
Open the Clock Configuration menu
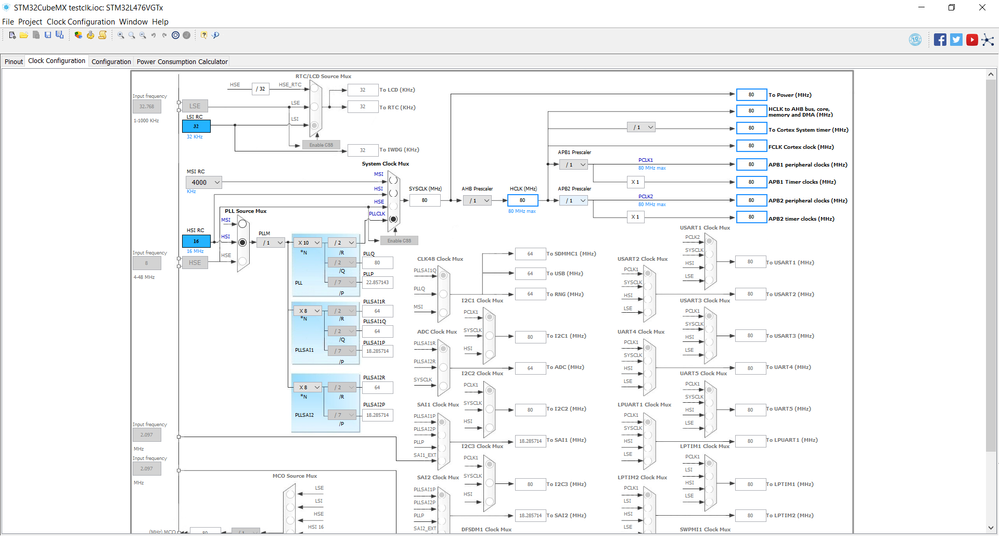point(81,22)
